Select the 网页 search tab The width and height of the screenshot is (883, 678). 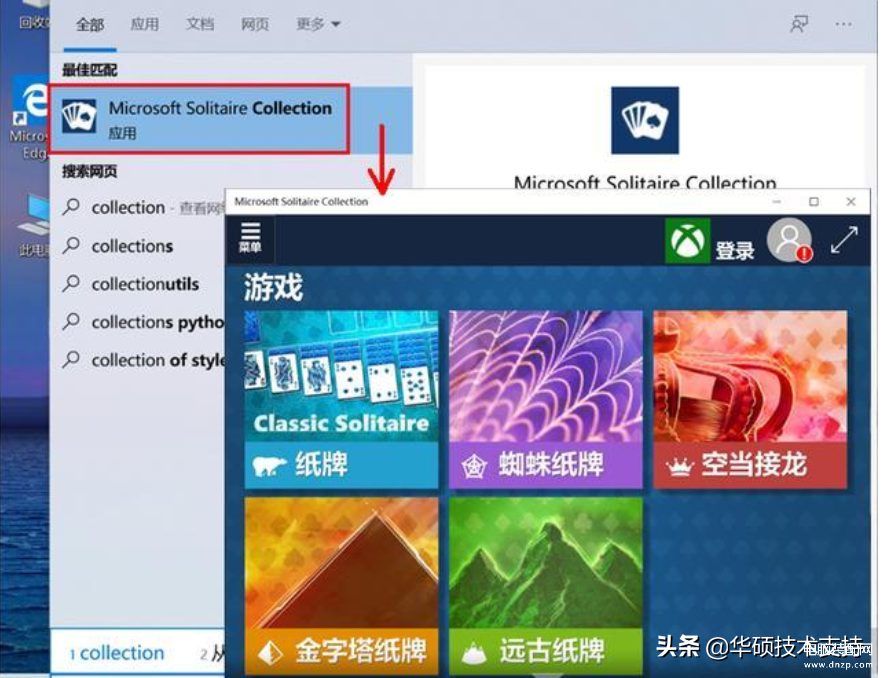tap(255, 24)
